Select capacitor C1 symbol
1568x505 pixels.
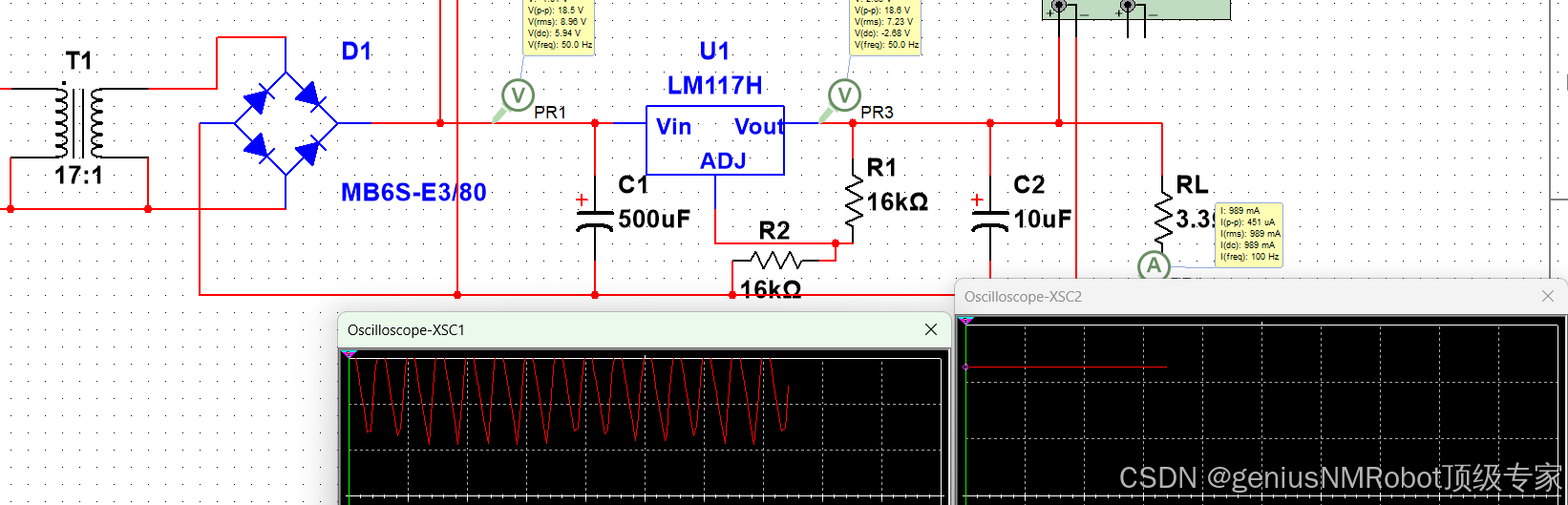pos(595,219)
